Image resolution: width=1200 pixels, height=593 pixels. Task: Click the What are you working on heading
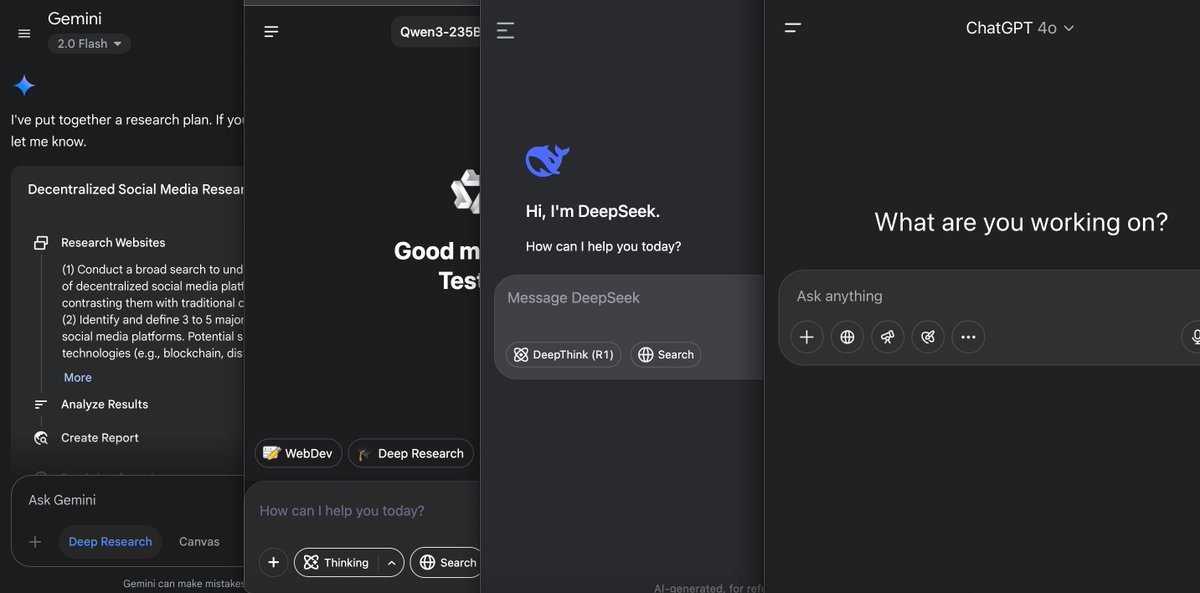(x=1021, y=222)
